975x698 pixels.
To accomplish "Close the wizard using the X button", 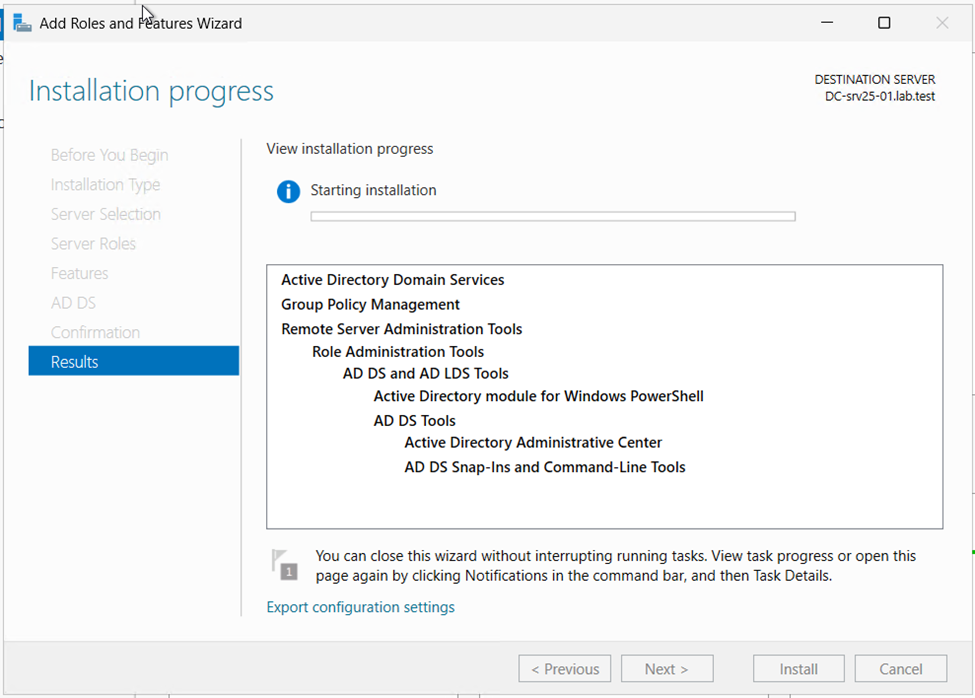I will [941, 23].
